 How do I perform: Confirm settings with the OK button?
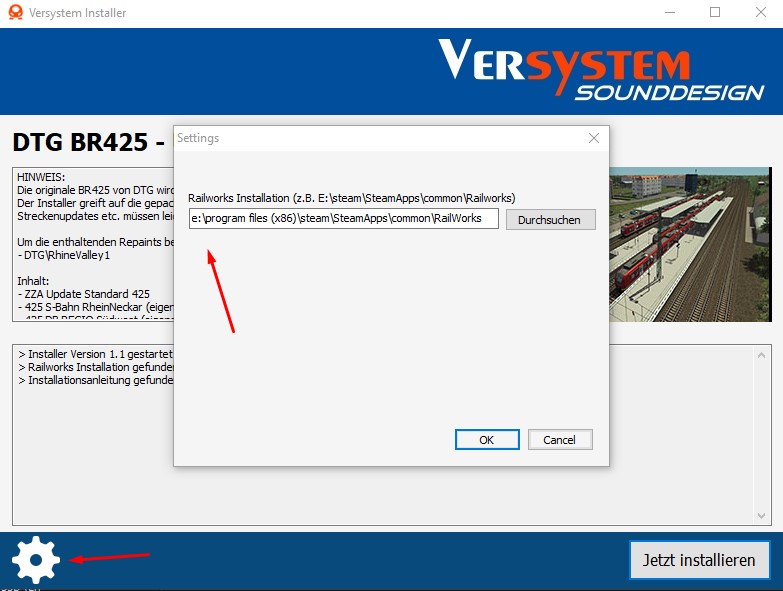(487, 440)
